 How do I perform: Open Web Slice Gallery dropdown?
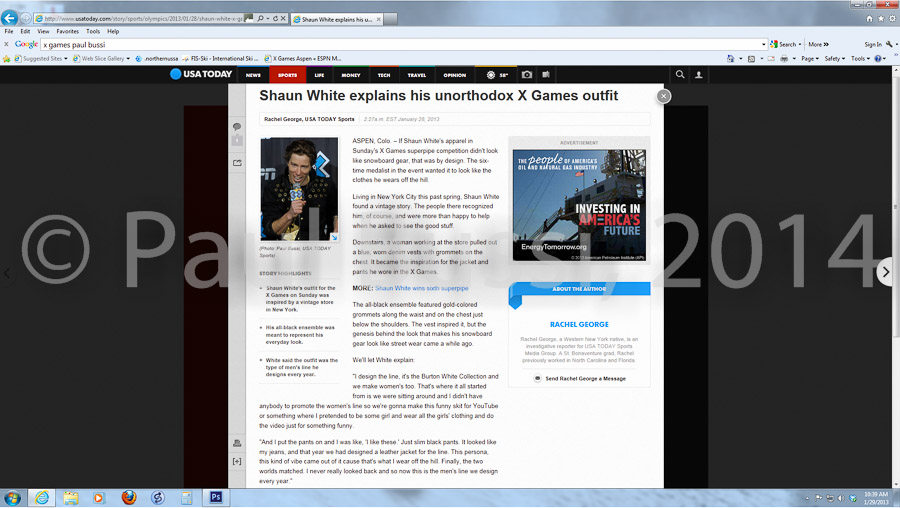(102, 59)
